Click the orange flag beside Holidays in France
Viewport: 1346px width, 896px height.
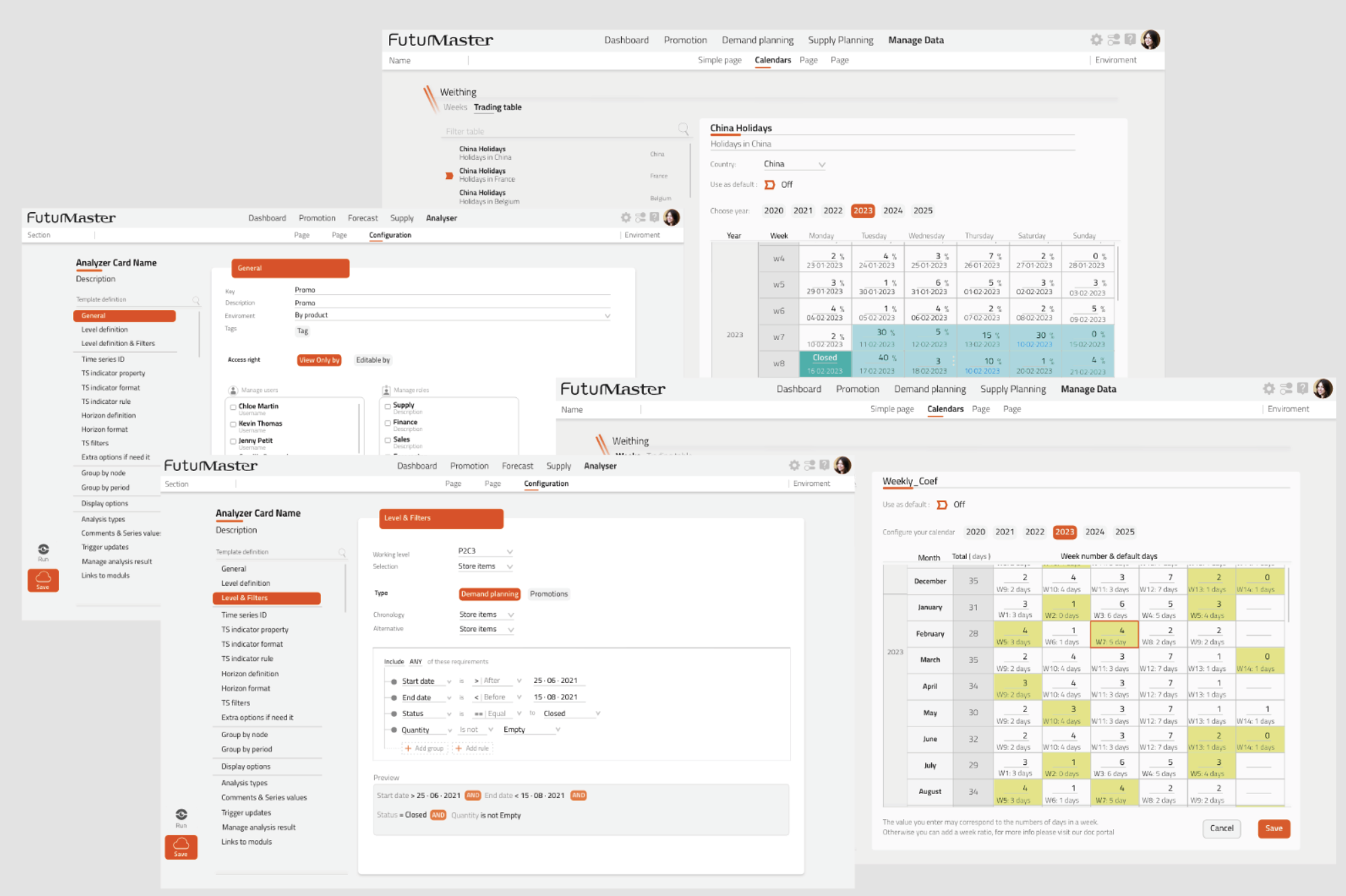[449, 174]
